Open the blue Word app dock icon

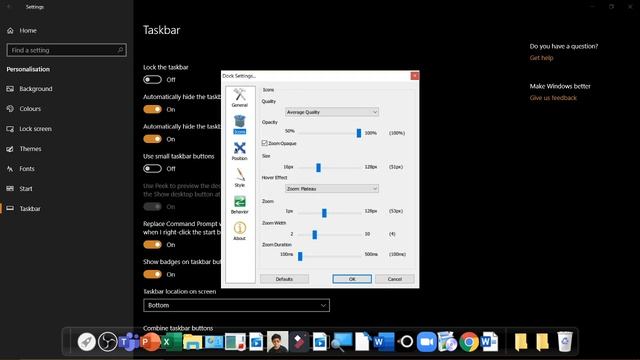pyautogui.click(x=384, y=342)
